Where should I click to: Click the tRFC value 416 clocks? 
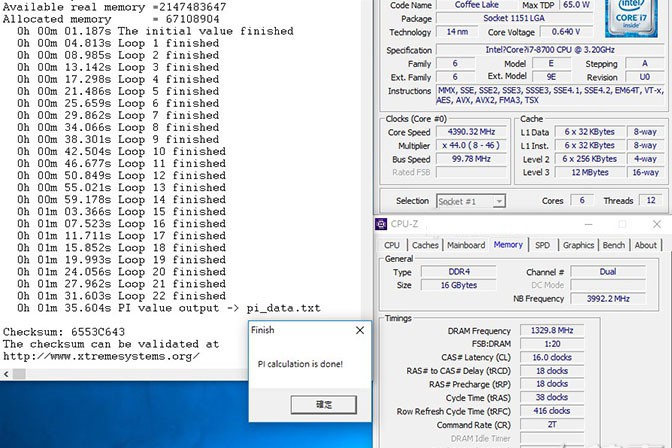[552, 411]
